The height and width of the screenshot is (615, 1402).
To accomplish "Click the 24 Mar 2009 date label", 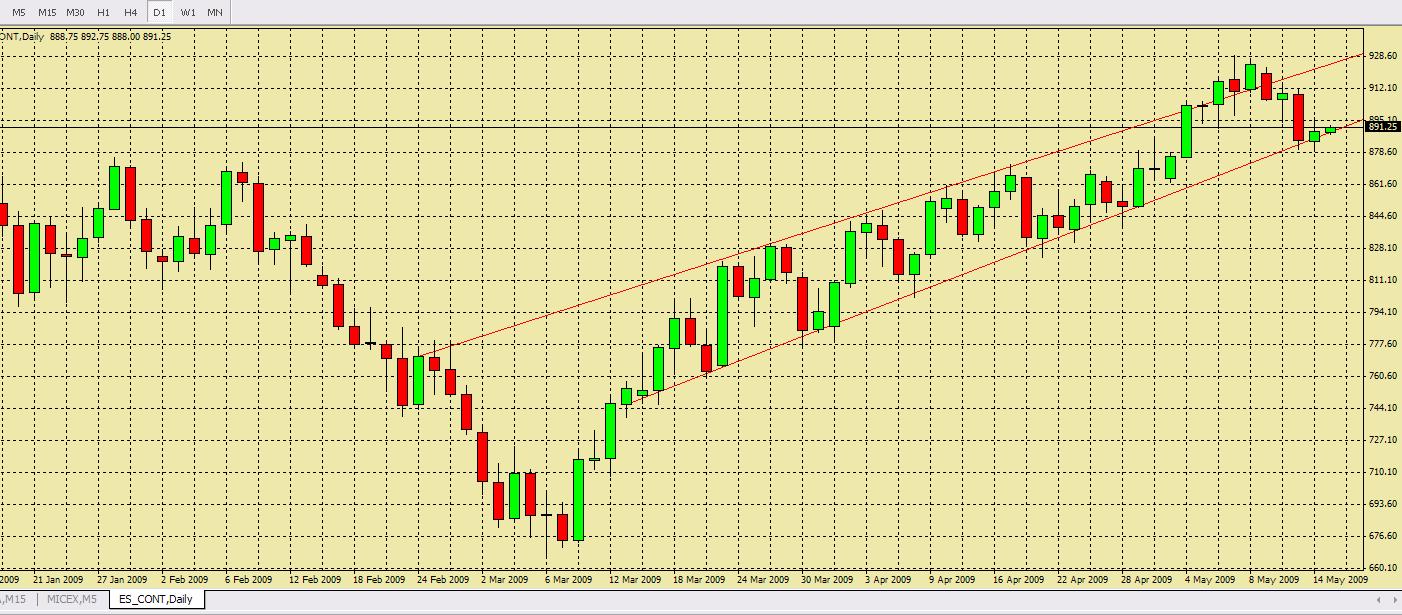I will (x=763, y=579).
